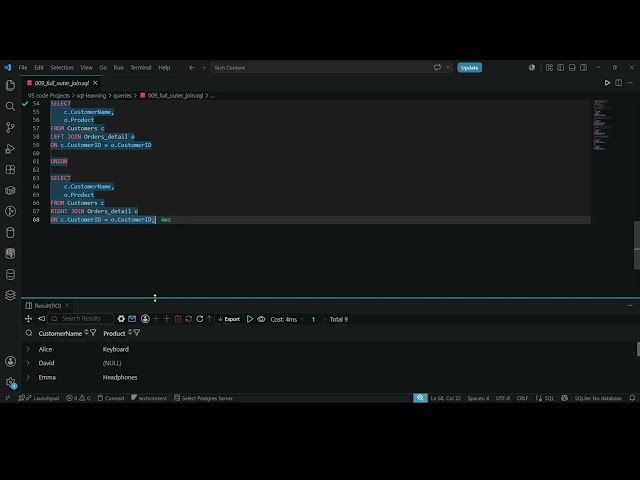Open the Manage gear in activity bar
The height and width of the screenshot is (480, 640).
point(10,382)
